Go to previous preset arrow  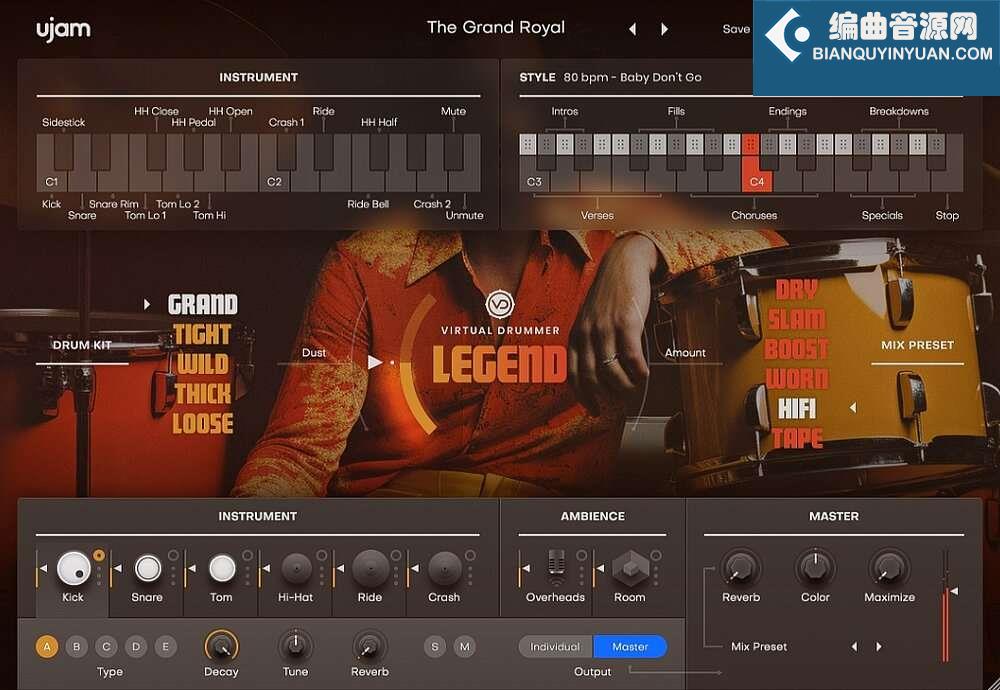633,29
